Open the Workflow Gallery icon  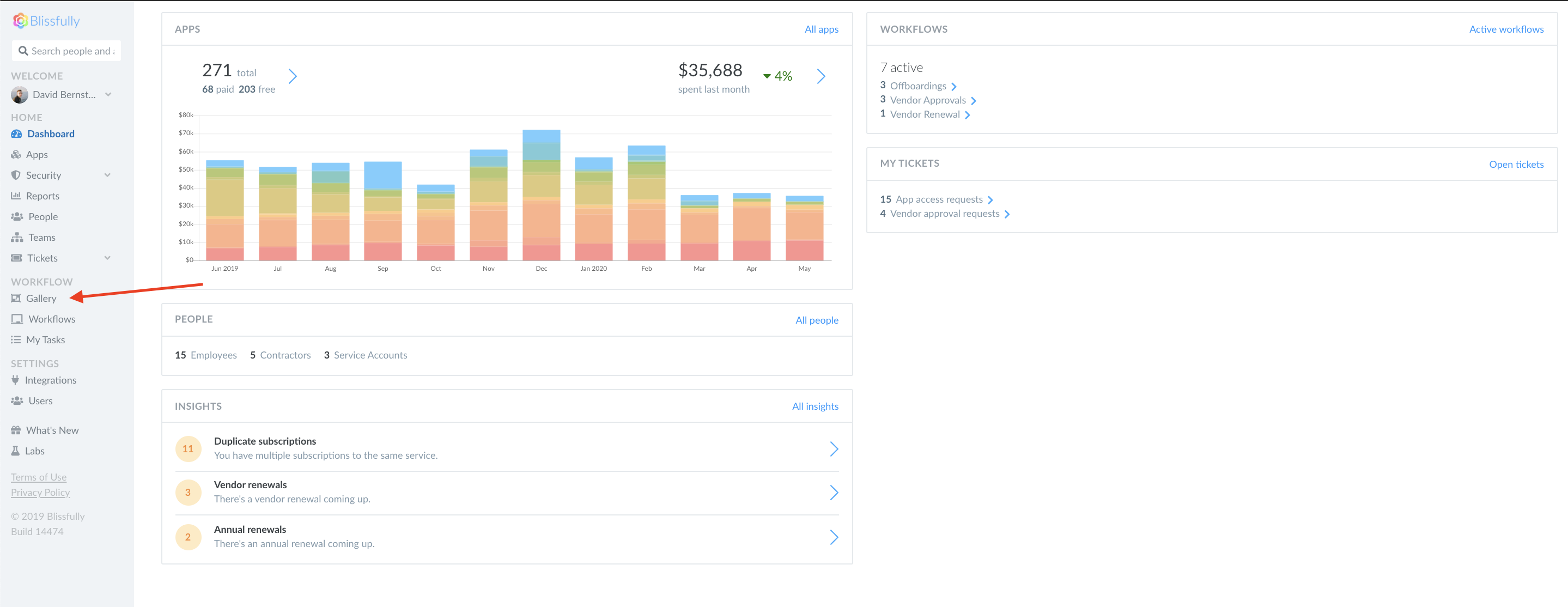point(16,299)
